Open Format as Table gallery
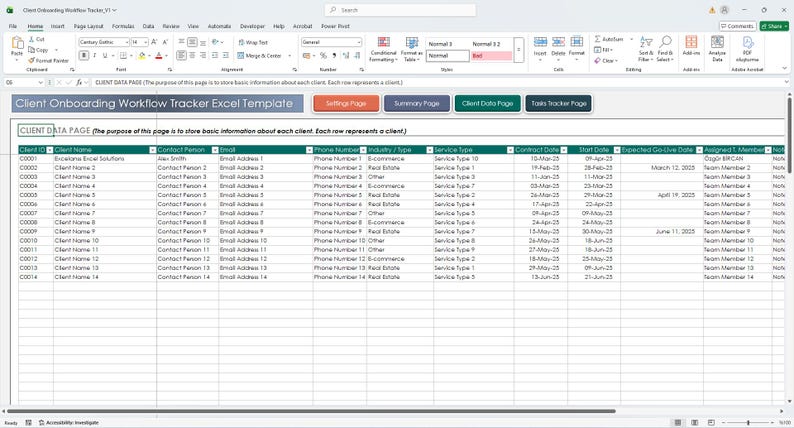The height and width of the screenshot is (428, 794). click(x=412, y=49)
